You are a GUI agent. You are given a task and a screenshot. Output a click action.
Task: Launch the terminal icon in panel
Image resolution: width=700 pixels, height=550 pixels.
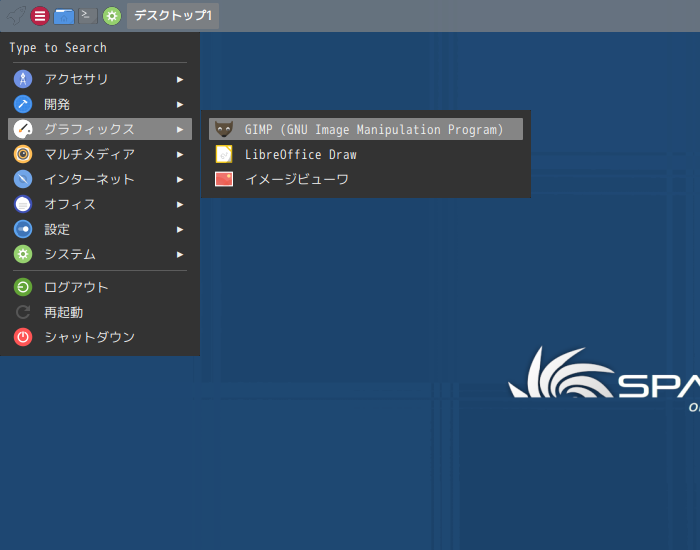[88, 16]
